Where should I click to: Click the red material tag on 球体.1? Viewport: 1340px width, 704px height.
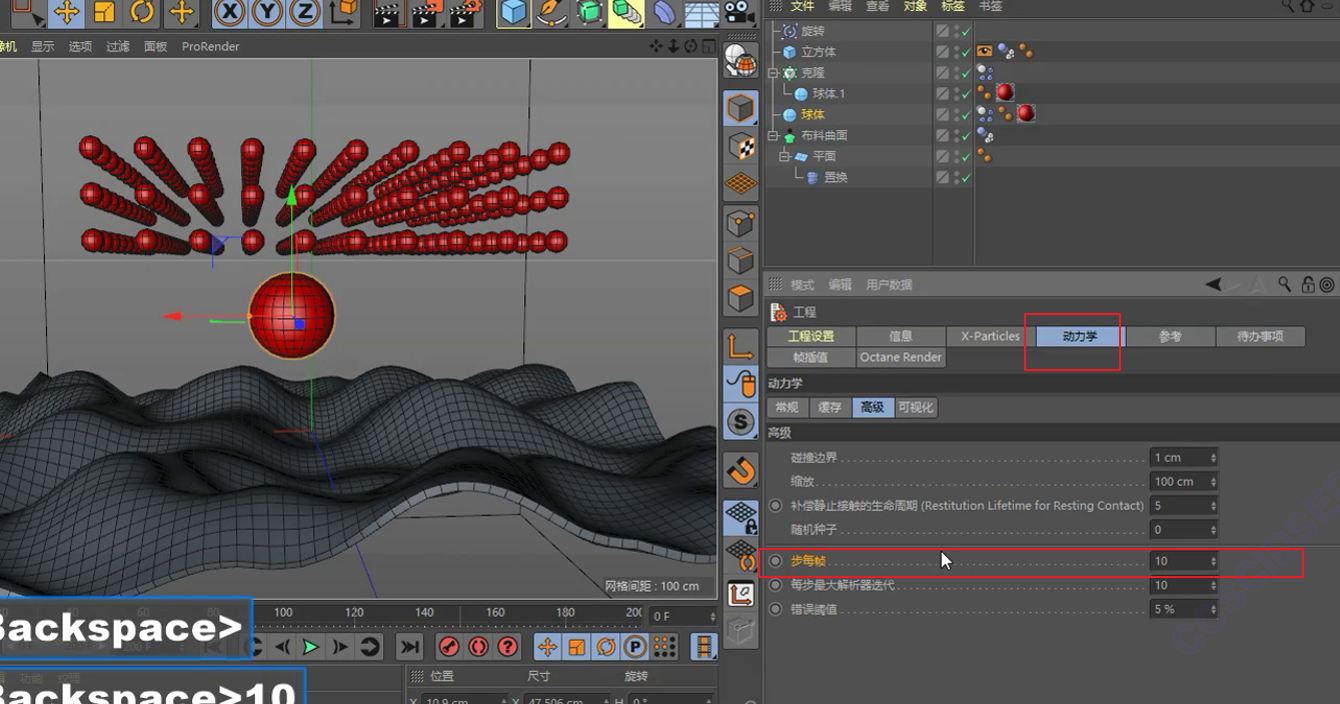point(1005,93)
